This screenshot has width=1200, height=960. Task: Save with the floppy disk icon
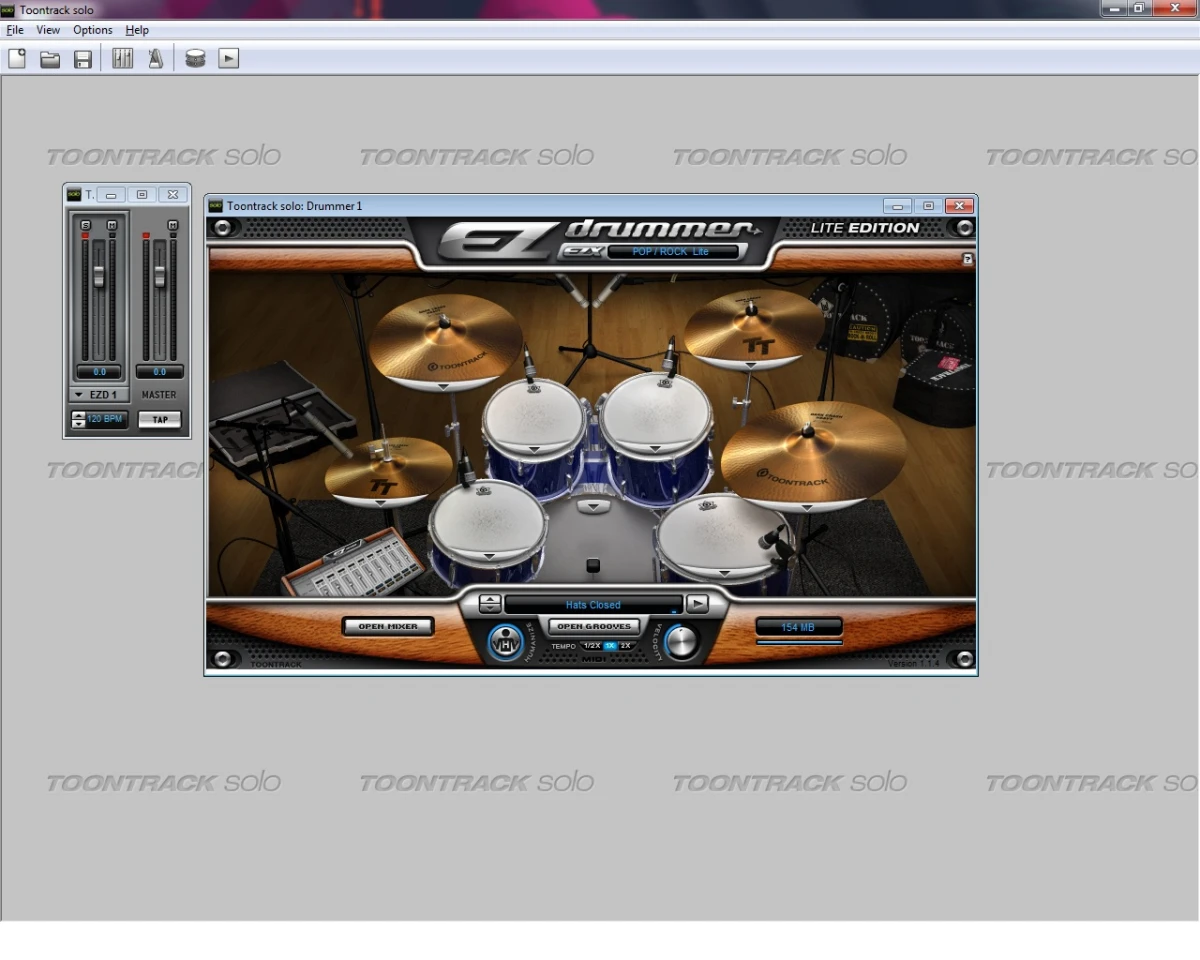pos(83,59)
